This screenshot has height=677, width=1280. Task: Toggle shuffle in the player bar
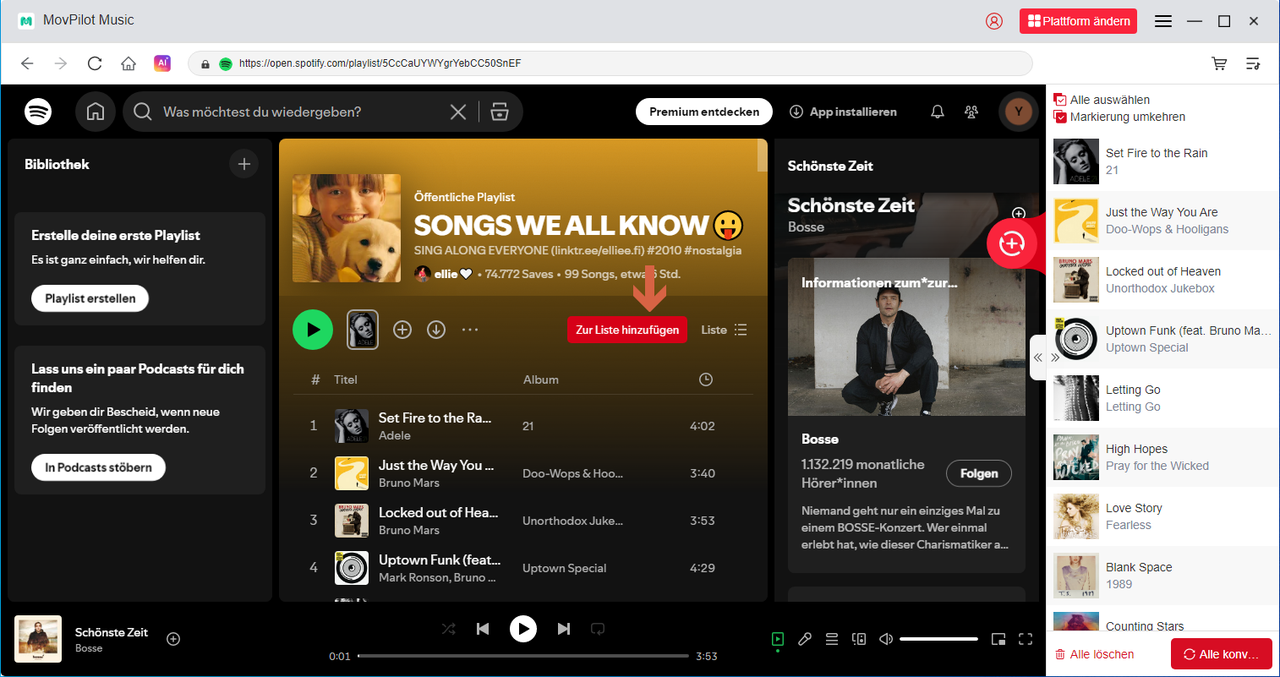click(449, 629)
